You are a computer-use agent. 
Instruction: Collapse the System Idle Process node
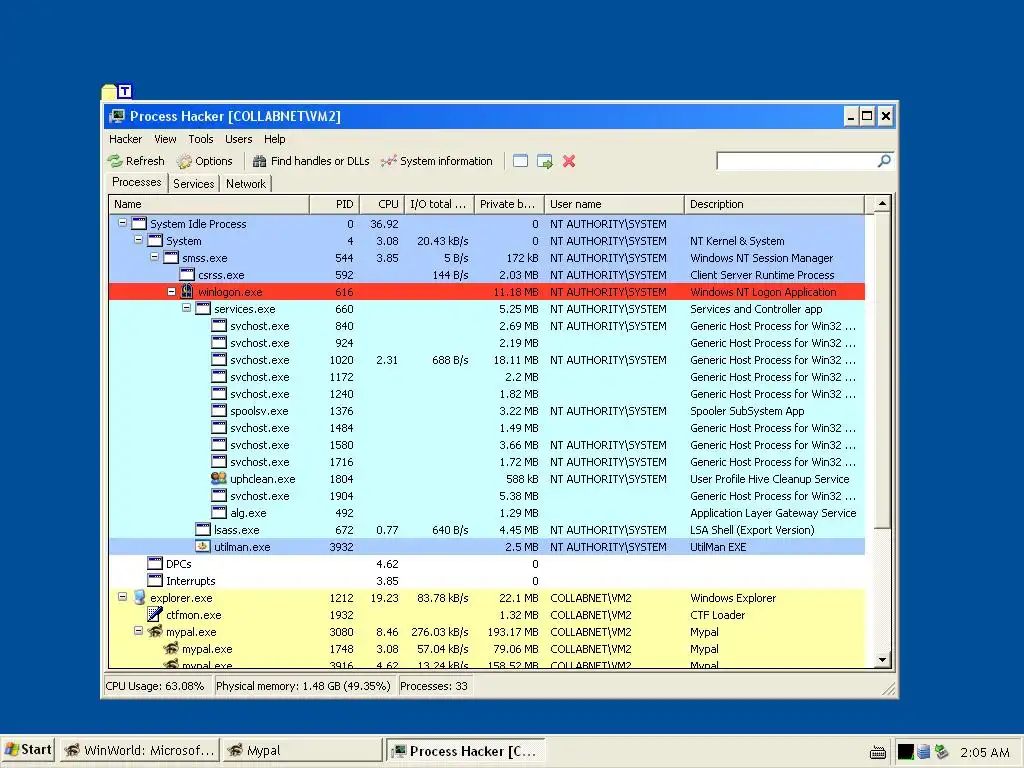(122, 223)
